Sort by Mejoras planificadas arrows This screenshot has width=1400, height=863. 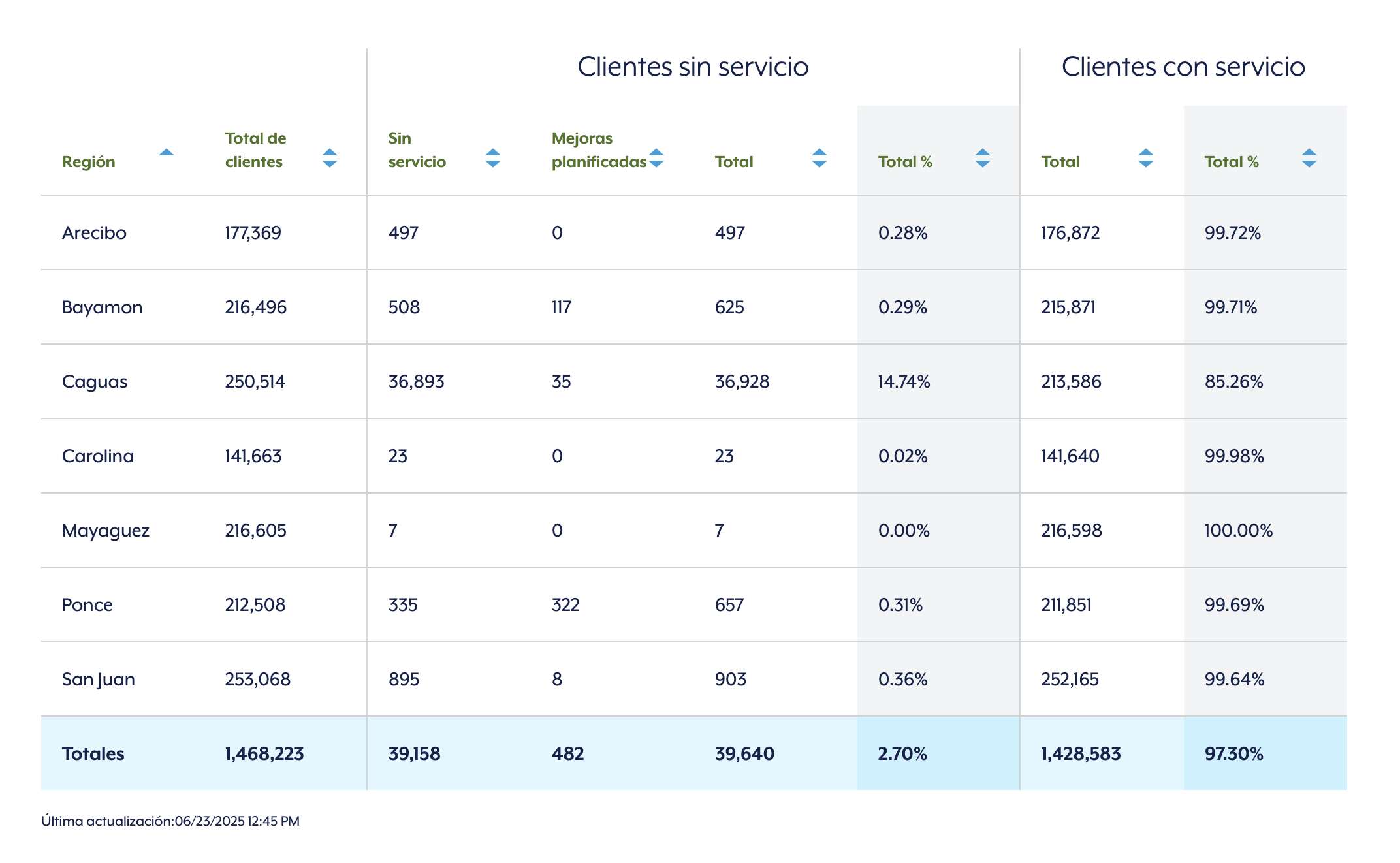[x=656, y=158]
